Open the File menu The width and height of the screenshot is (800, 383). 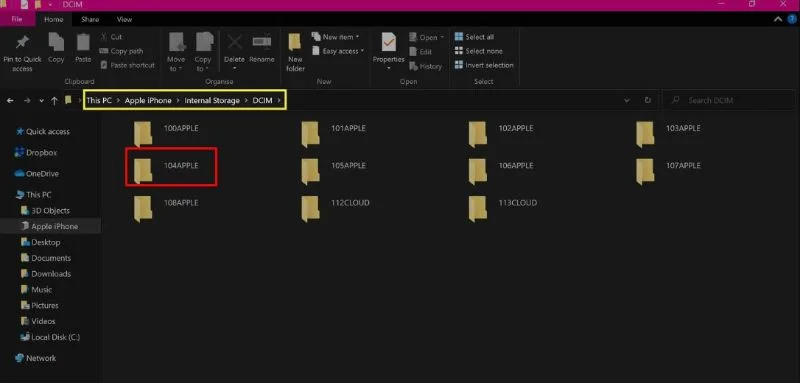(x=17, y=19)
